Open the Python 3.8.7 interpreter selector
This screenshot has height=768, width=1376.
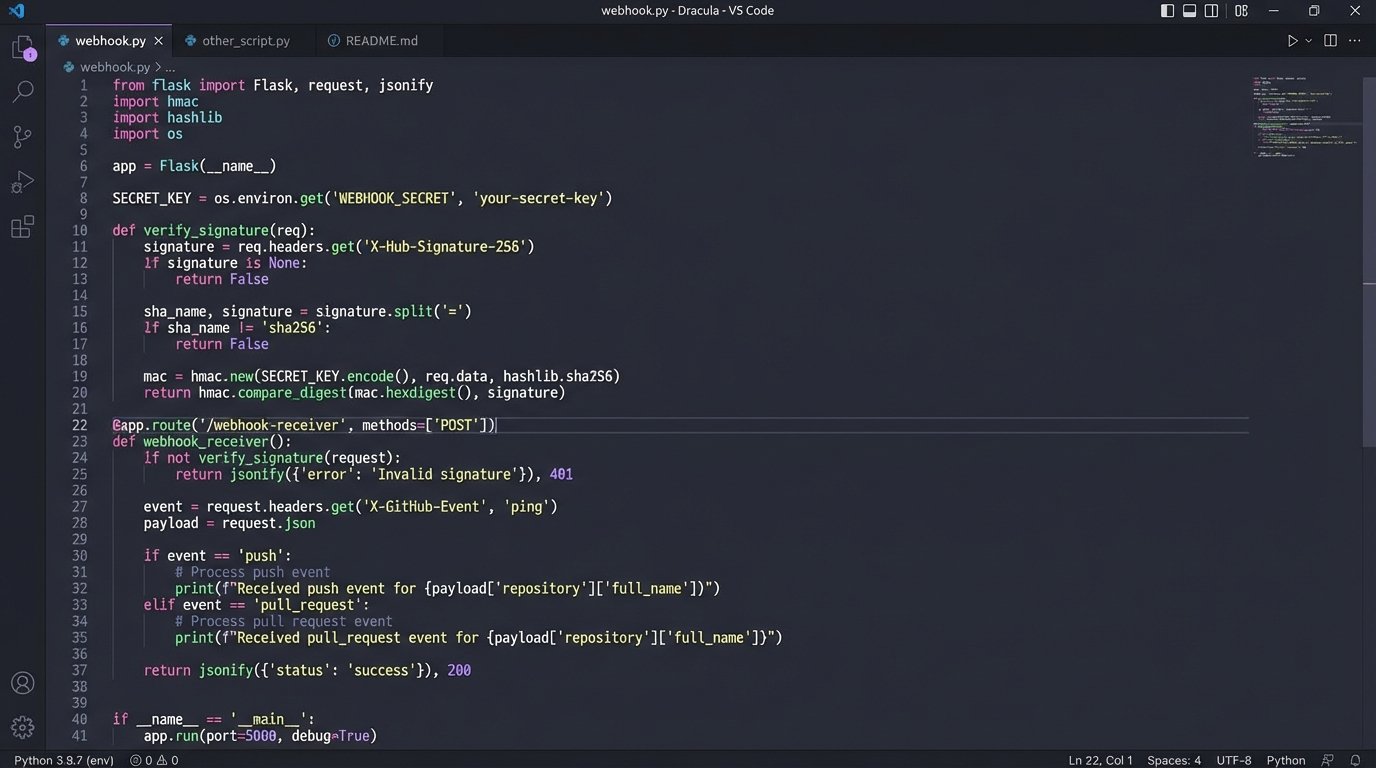tap(64, 760)
